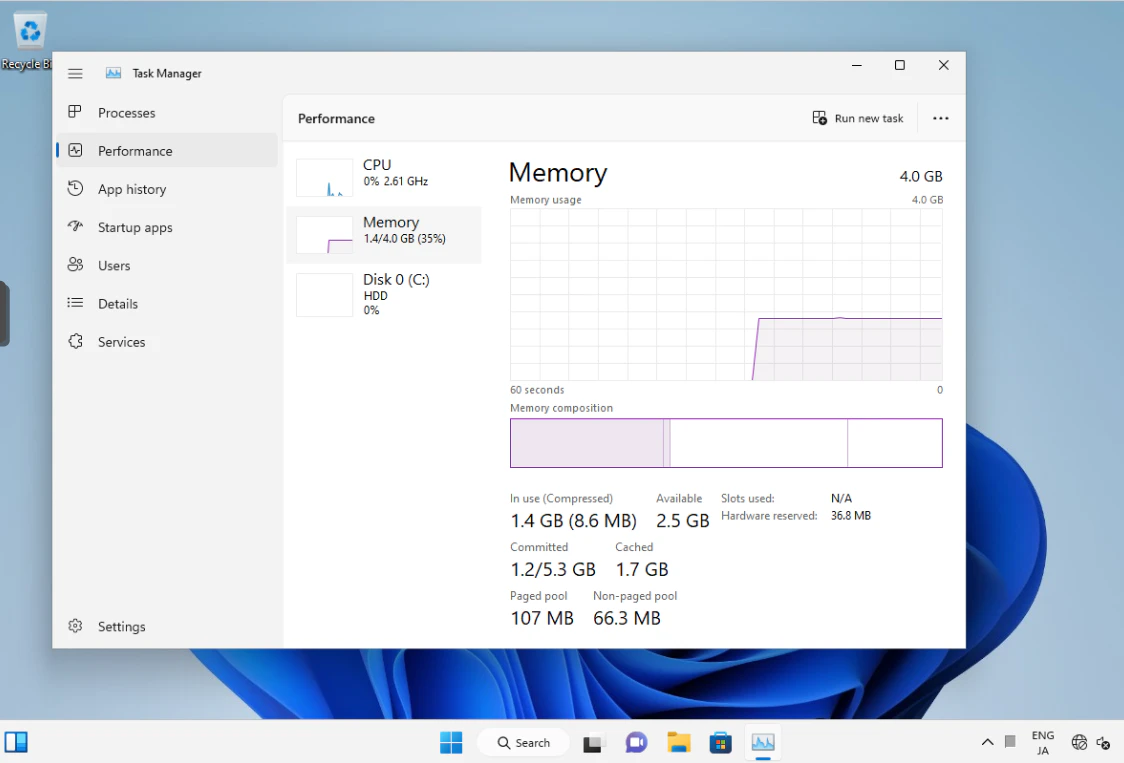Click the Users people icon
The height and width of the screenshot is (763, 1124).
coord(75,265)
